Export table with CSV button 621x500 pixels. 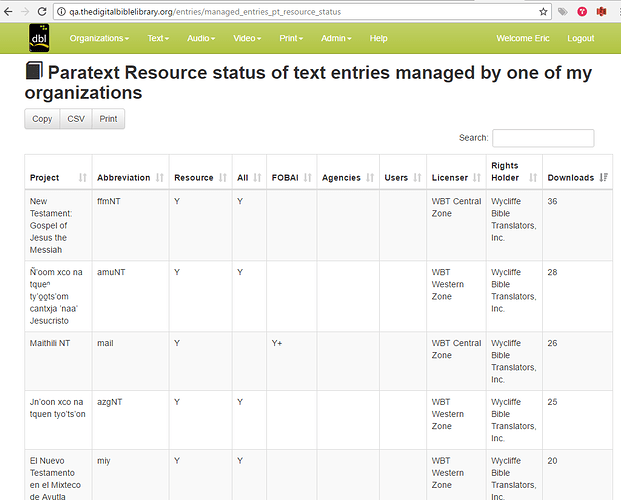click(76, 119)
